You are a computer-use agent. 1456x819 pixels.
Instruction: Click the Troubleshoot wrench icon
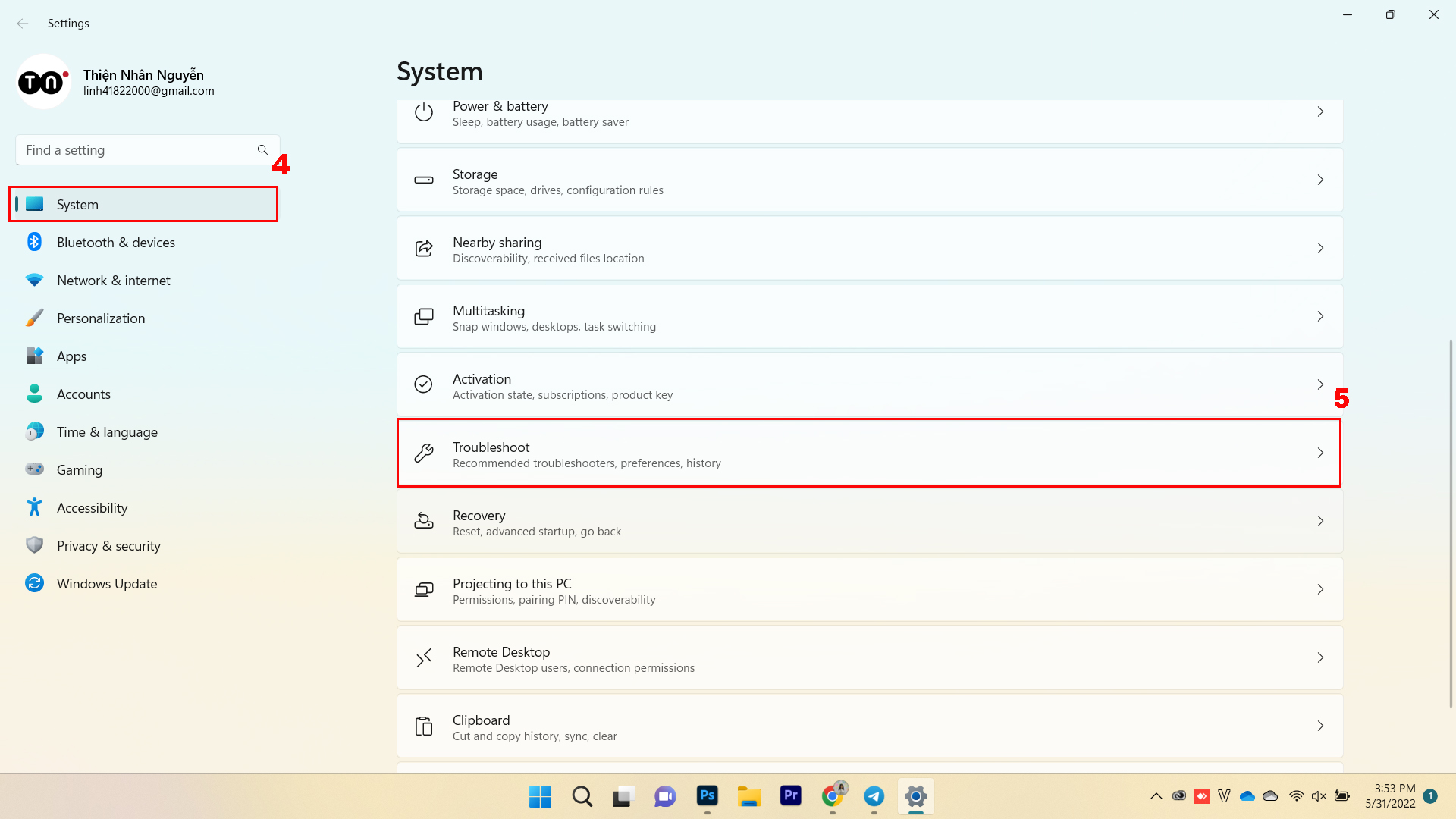tap(424, 453)
